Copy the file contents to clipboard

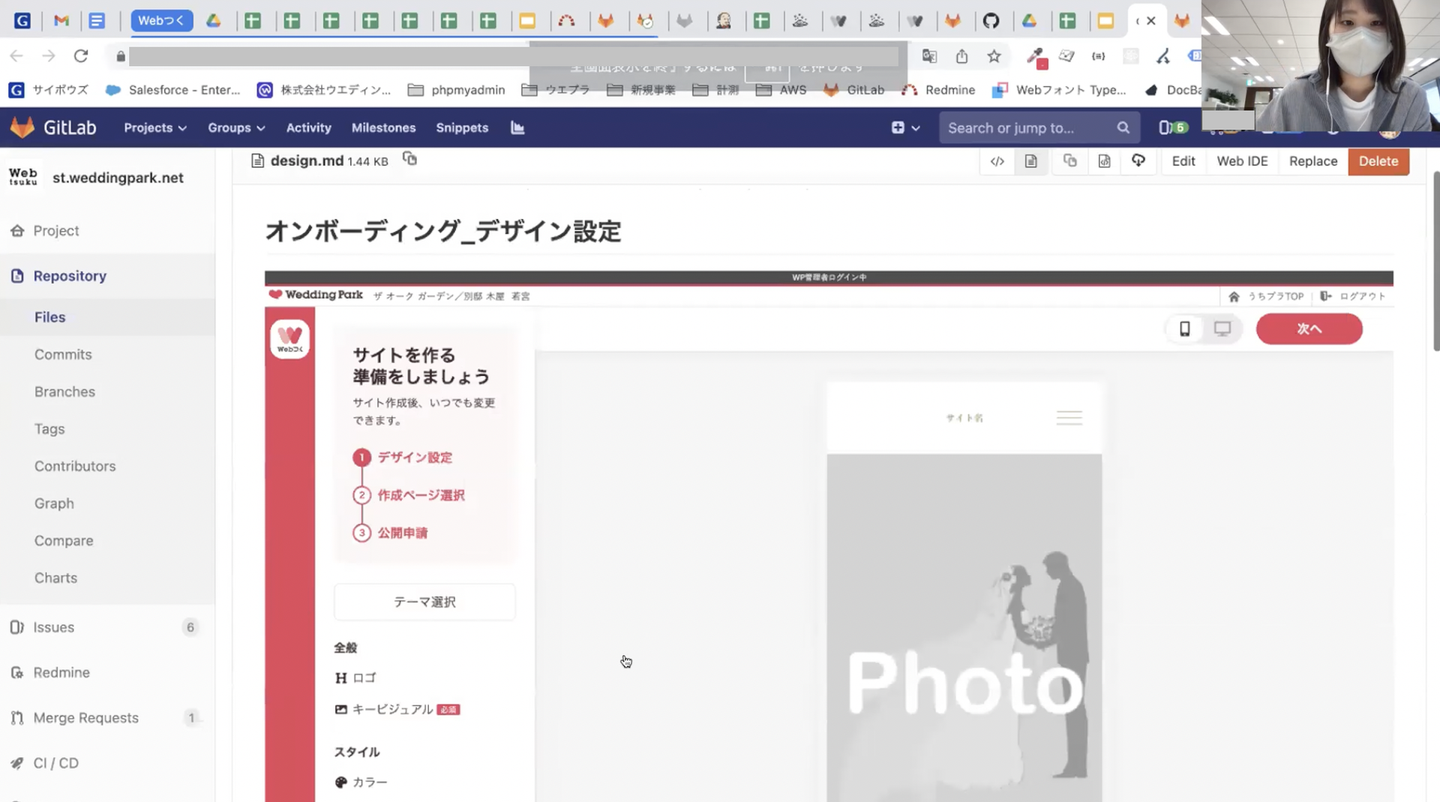1070,161
